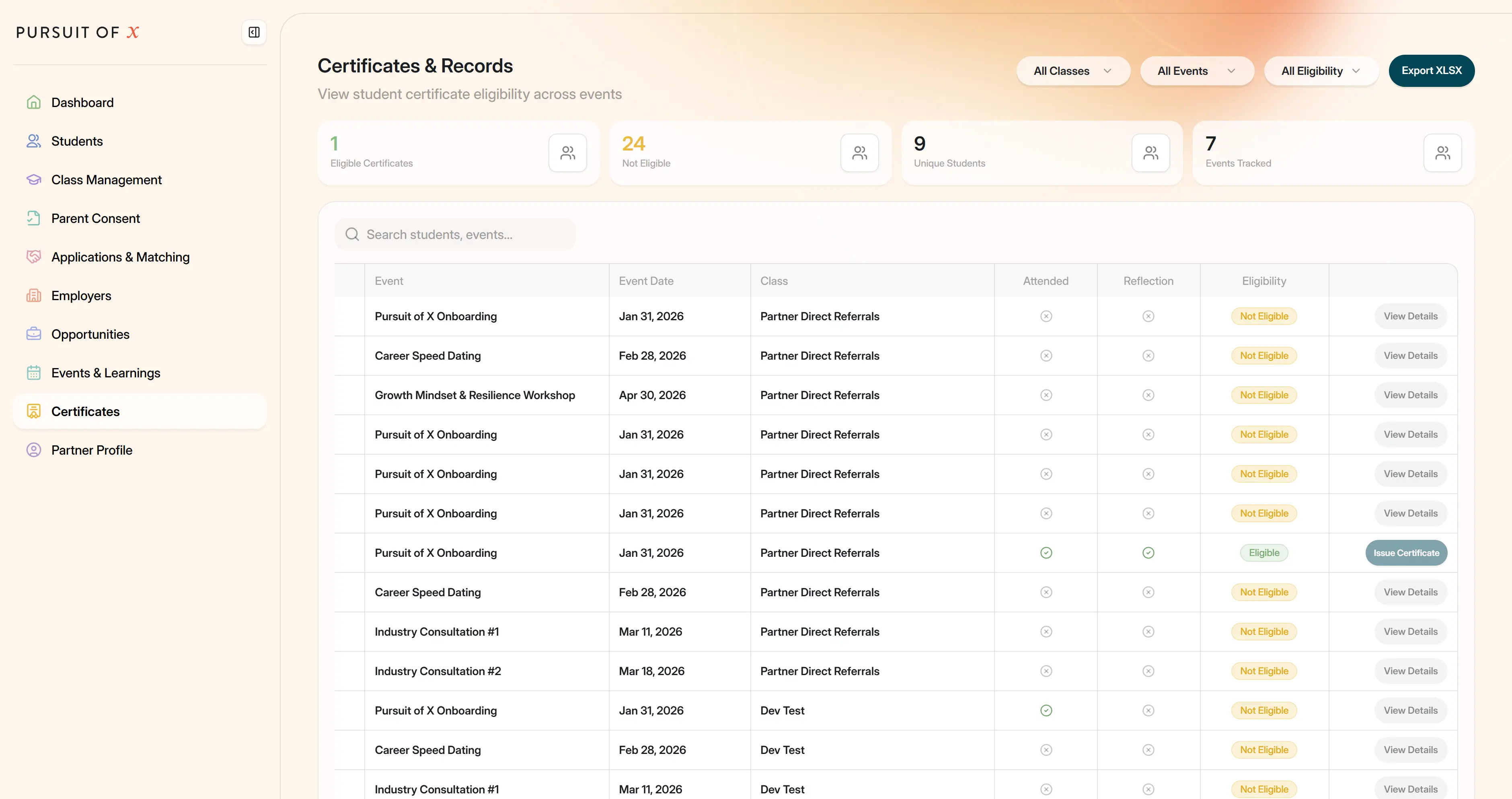Click the people icon on Not Eligible card

(859, 152)
